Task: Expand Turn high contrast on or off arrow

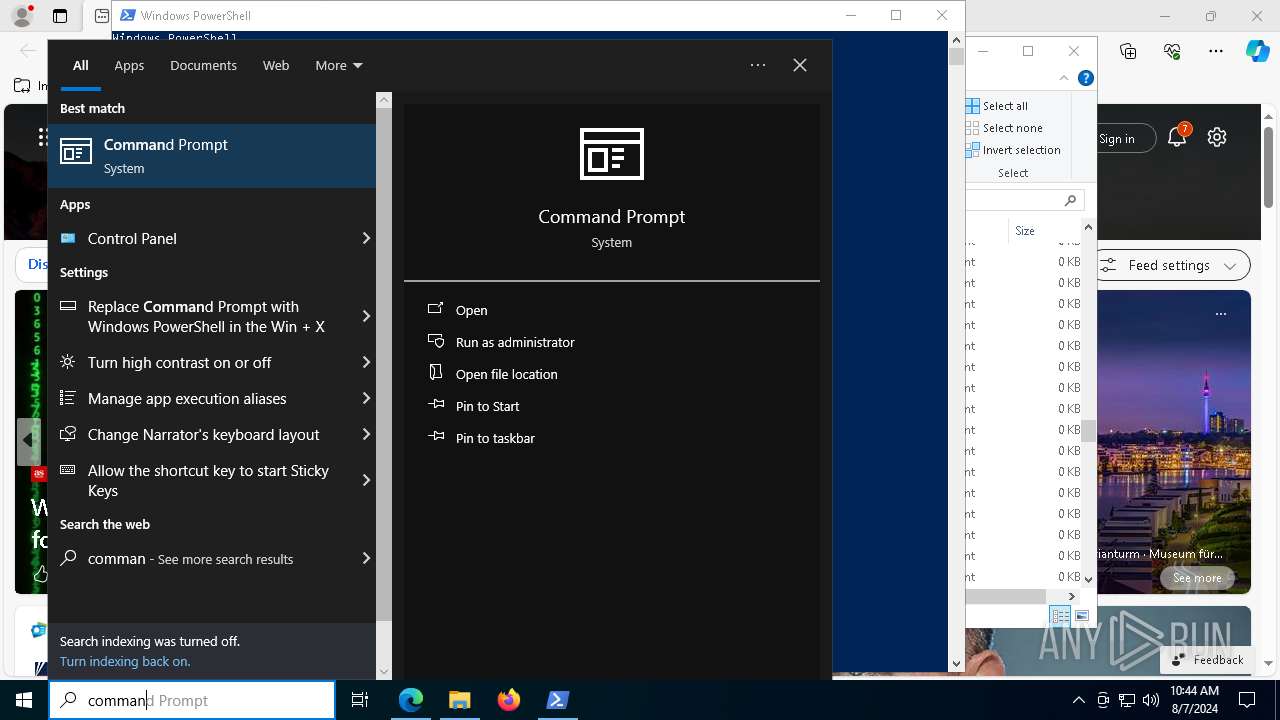Action: pyautogui.click(x=366, y=362)
